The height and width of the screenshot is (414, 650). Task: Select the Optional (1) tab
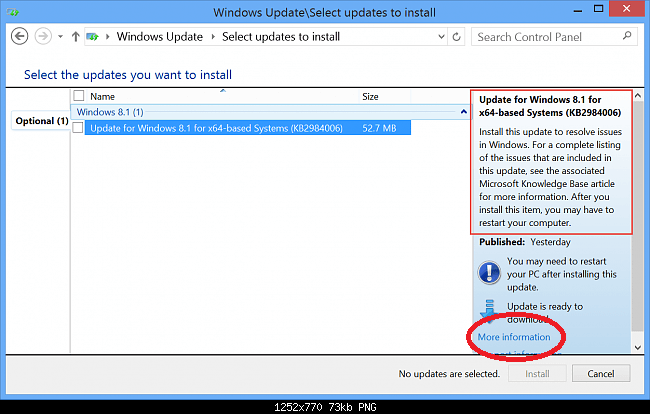[41, 121]
